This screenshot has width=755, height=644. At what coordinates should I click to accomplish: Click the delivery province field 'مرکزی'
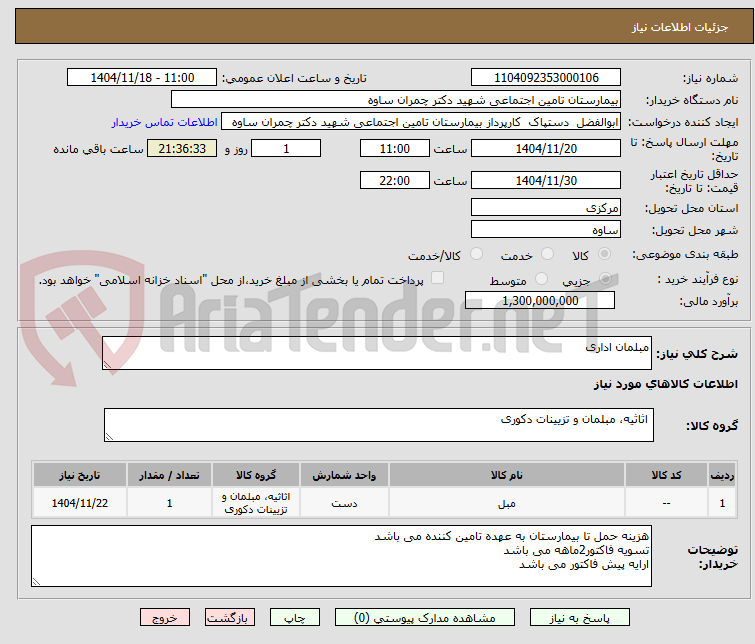point(546,208)
